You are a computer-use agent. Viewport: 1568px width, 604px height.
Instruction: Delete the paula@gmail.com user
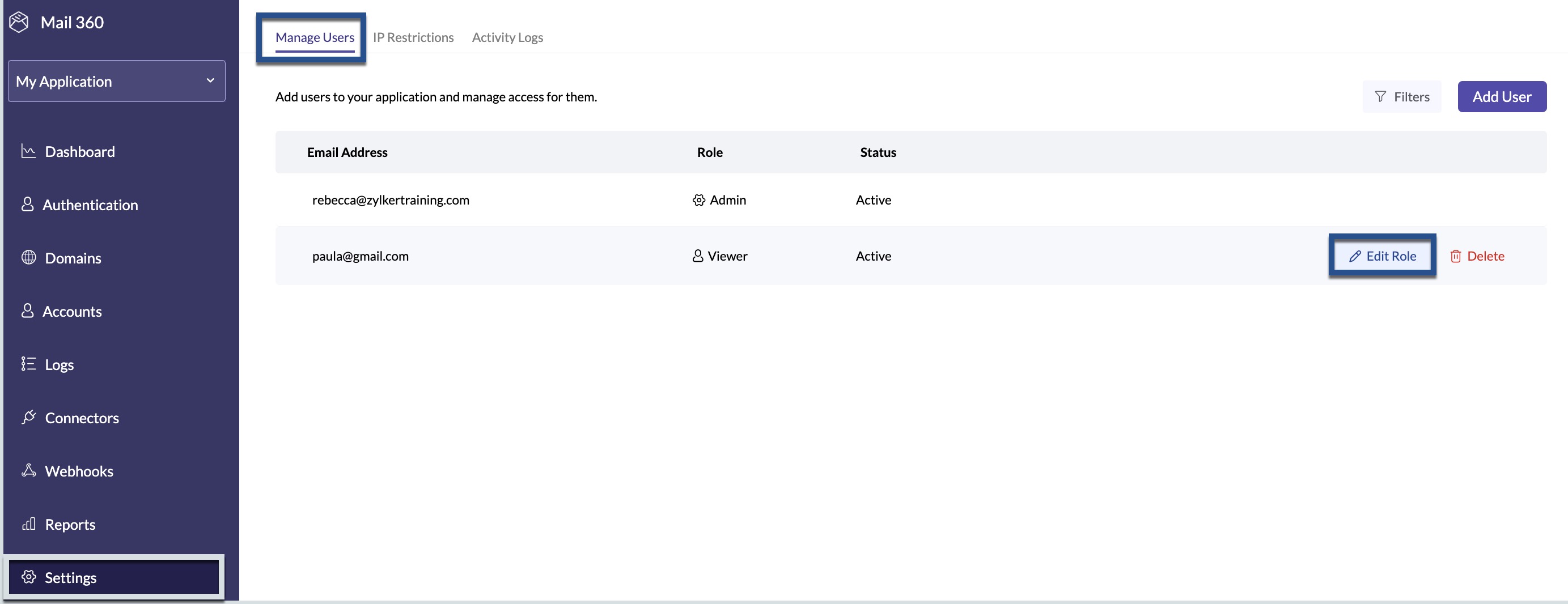[1477, 256]
